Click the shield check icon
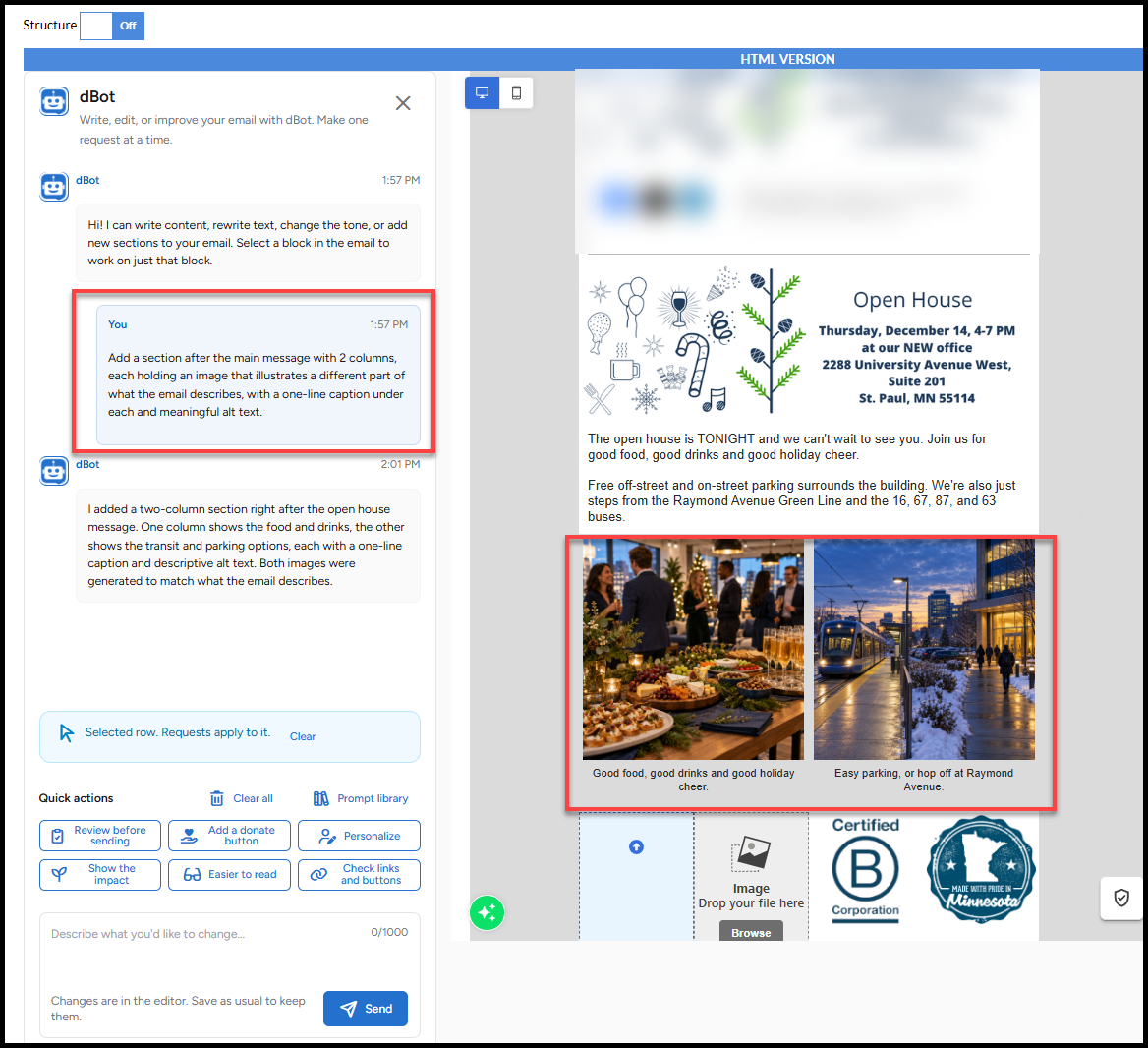This screenshot has height=1048, width=1148. coord(1121,898)
